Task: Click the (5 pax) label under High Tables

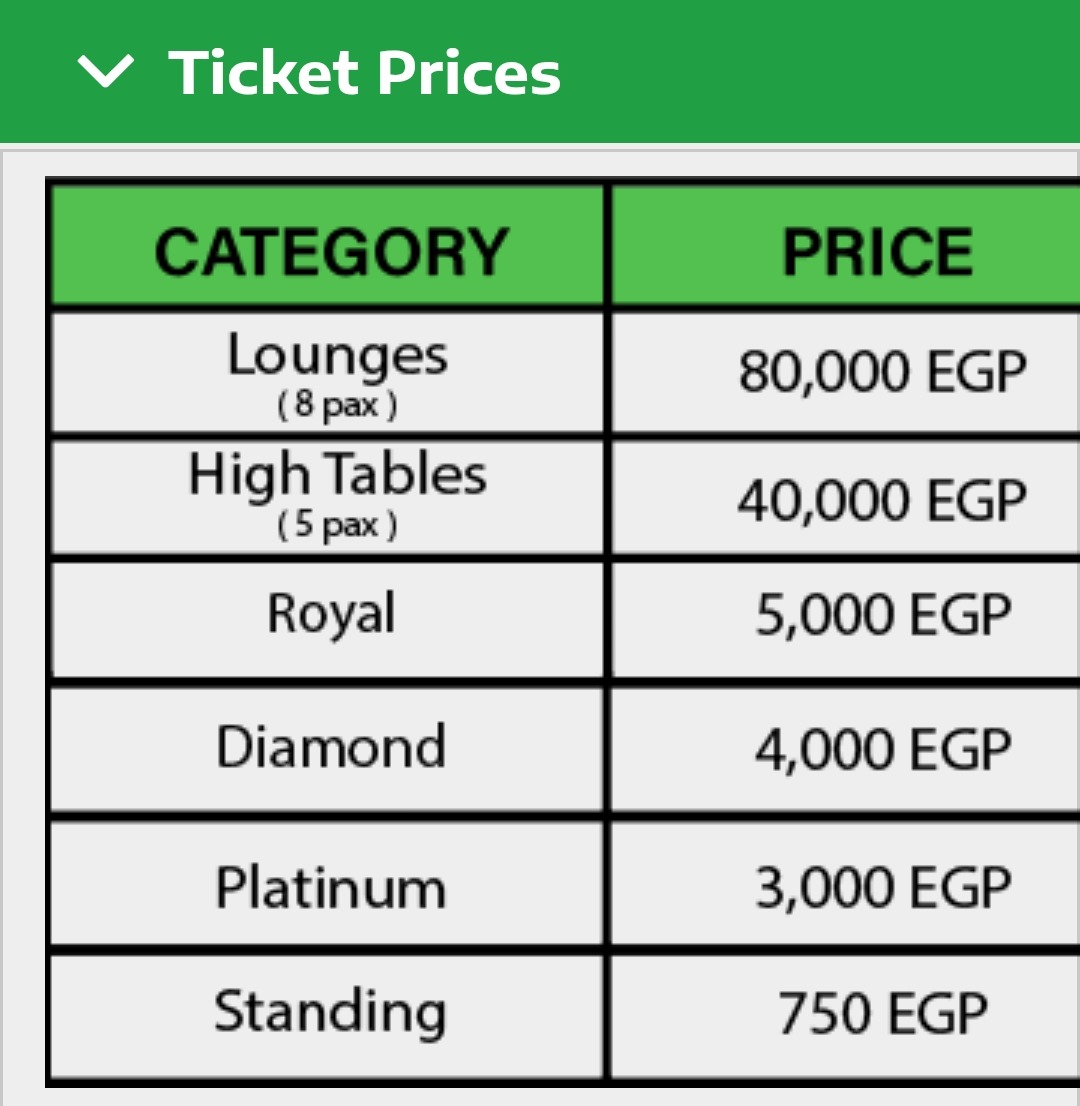Action: pos(337,525)
